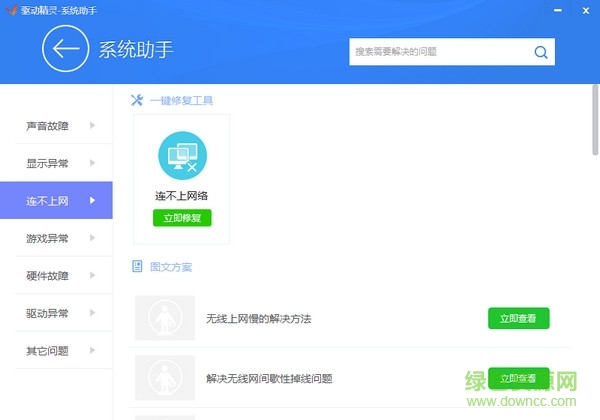Click the back arrow circle icon
The height and width of the screenshot is (420, 600).
[65, 49]
